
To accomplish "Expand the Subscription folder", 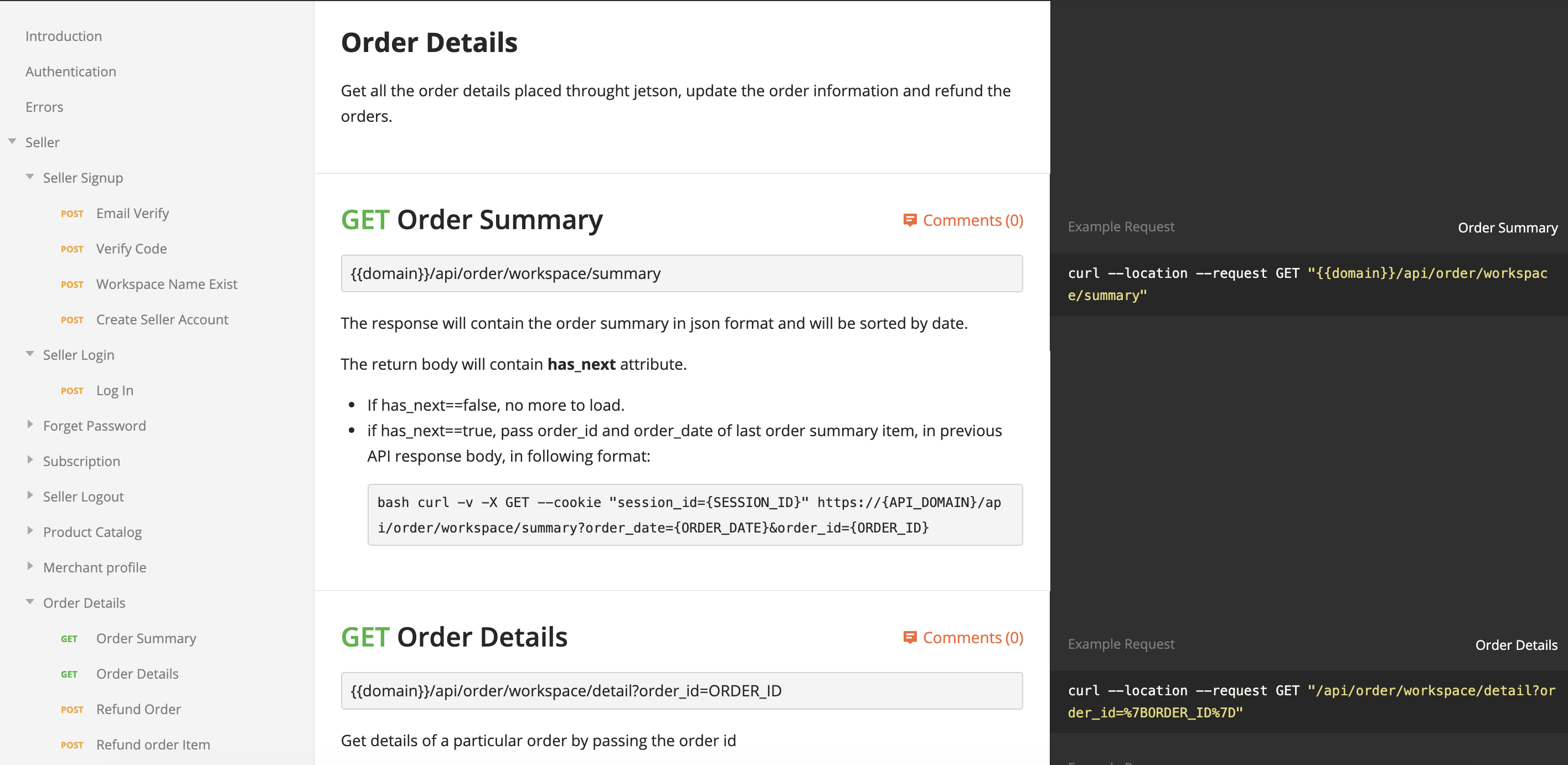I will pos(30,460).
